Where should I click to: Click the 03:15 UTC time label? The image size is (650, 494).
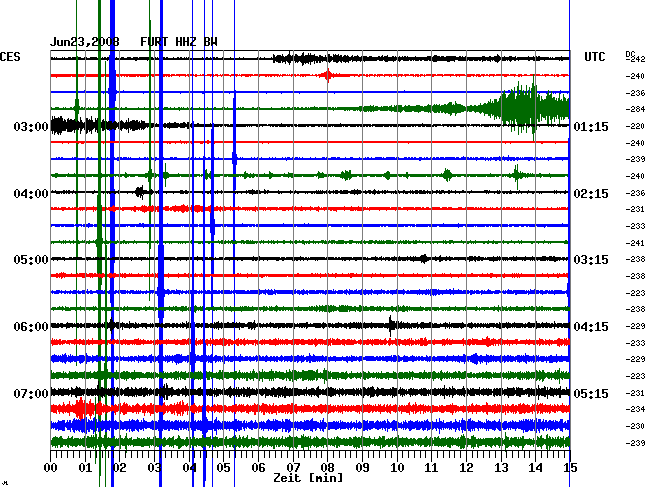pos(591,260)
